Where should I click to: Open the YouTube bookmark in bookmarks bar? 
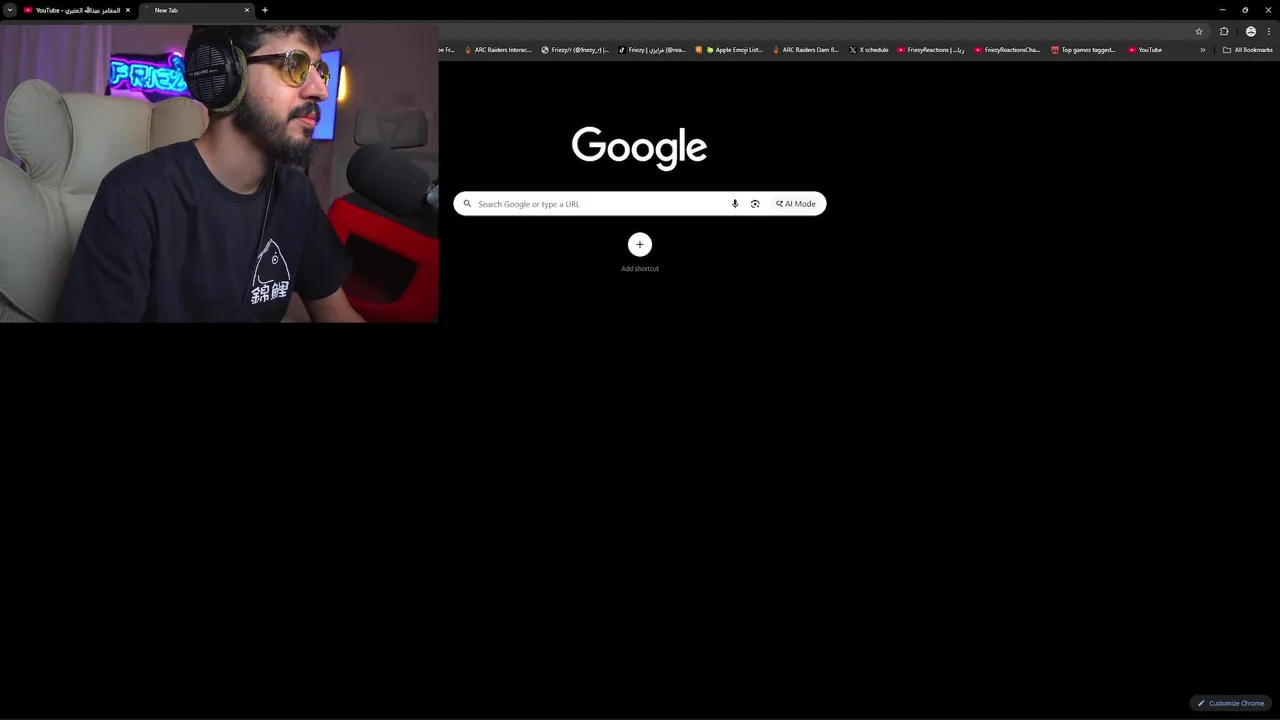1146,50
